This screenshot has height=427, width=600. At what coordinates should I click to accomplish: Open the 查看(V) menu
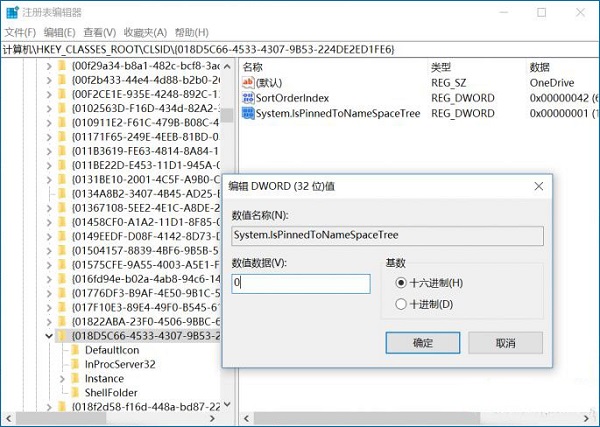(x=99, y=33)
